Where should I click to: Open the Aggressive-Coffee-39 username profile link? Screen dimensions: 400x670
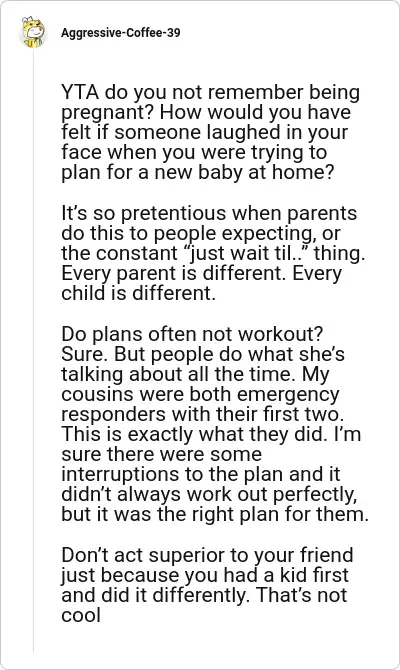tap(121, 32)
